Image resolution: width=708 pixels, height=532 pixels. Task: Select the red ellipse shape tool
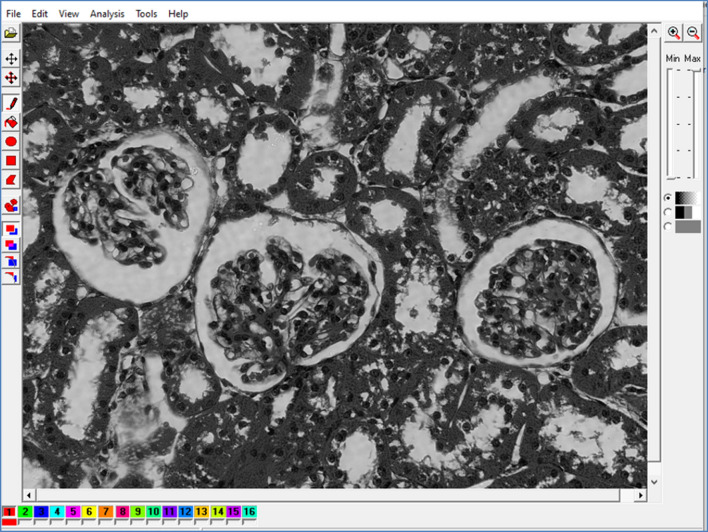pos(11,141)
